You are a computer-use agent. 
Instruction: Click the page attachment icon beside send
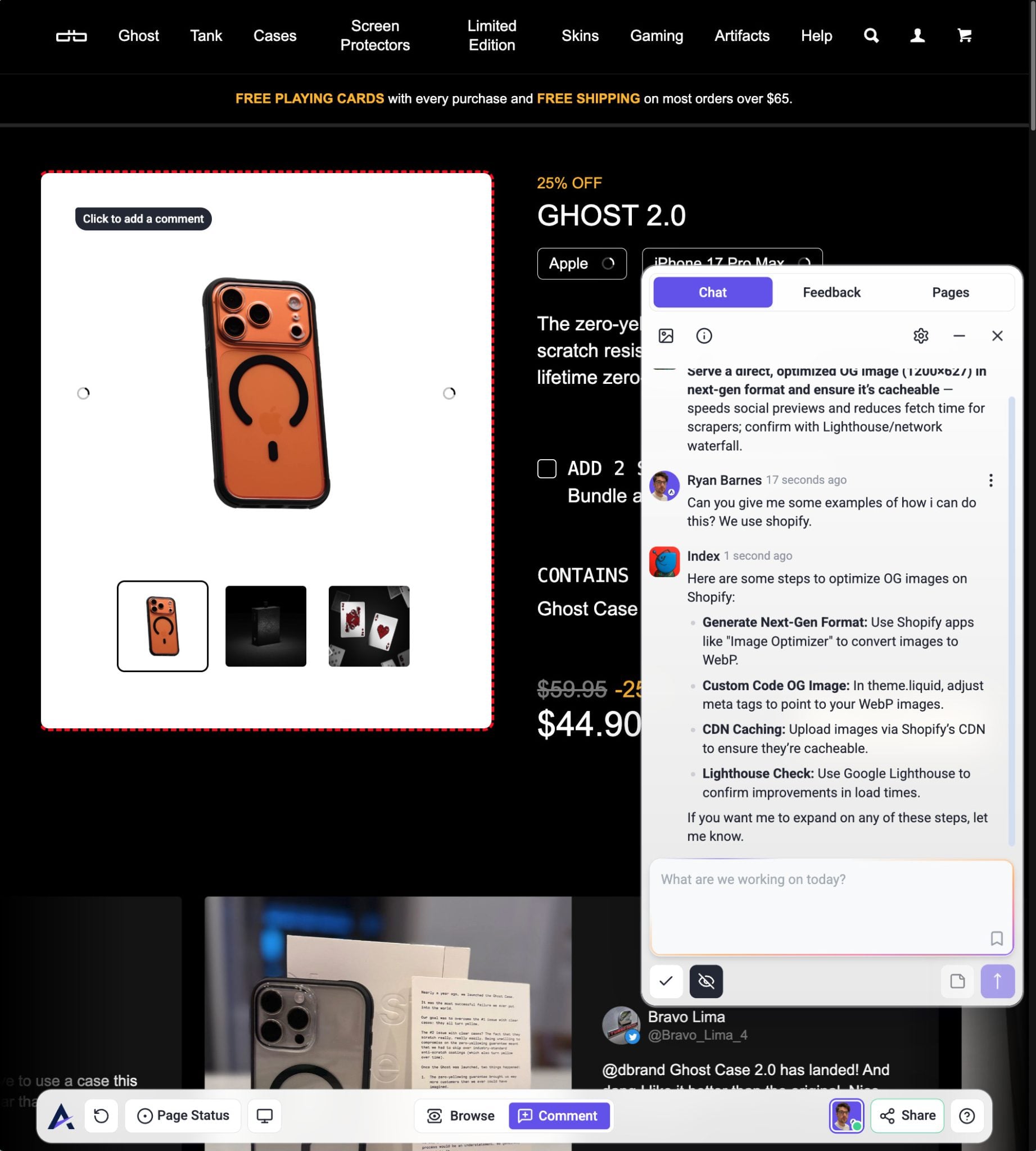click(957, 981)
